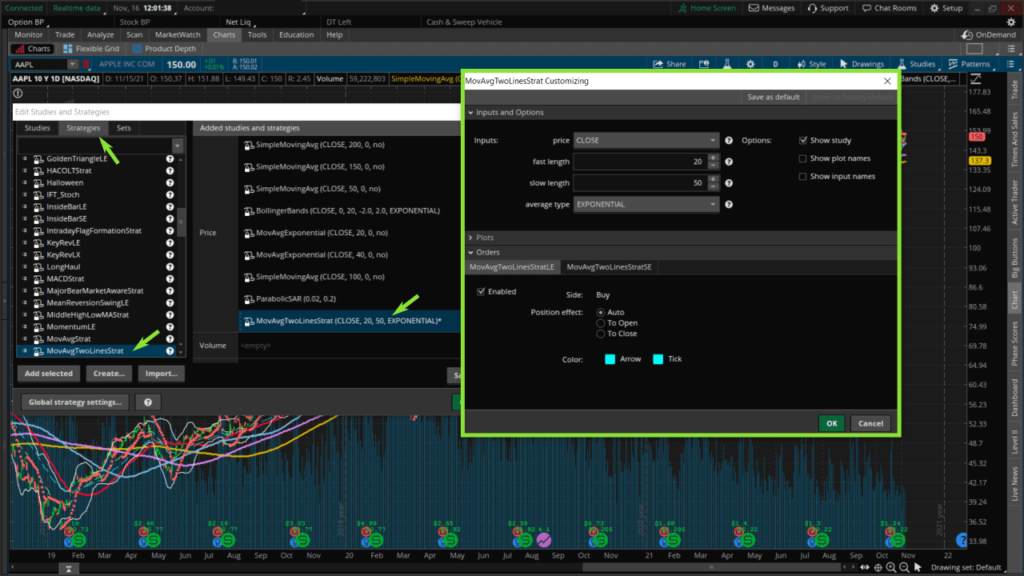Open average type EXPONENTIAL dropdown

(646, 204)
